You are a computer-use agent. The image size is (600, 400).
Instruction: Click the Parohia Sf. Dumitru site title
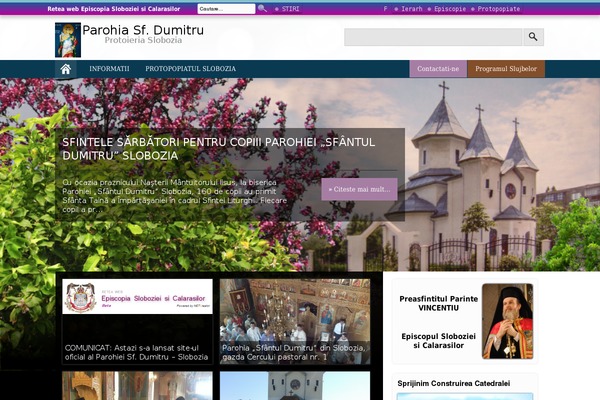coord(143,32)
